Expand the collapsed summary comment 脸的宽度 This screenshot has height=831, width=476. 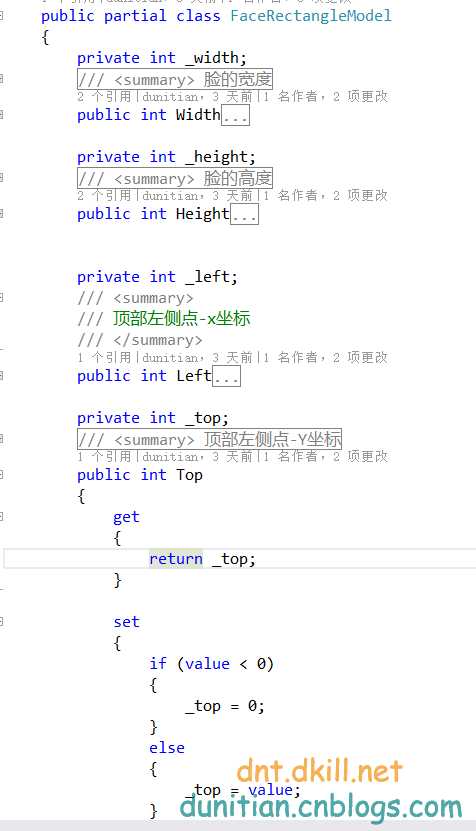(175, 79)
